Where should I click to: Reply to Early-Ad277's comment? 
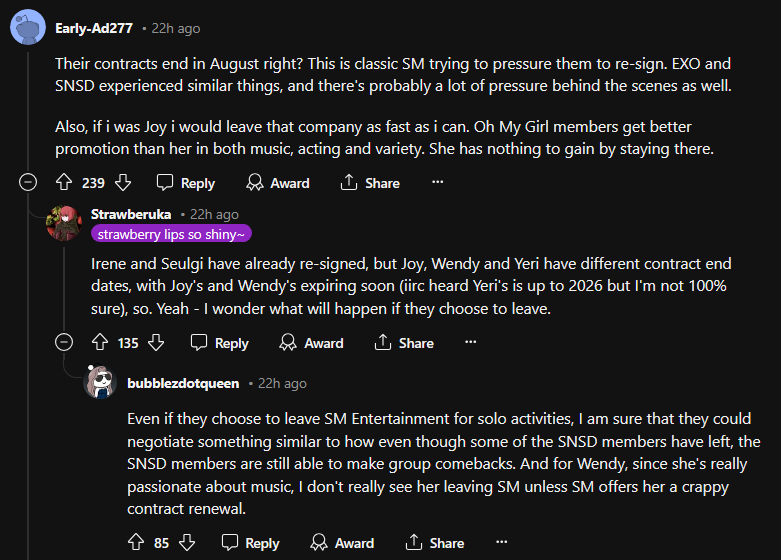186,183
